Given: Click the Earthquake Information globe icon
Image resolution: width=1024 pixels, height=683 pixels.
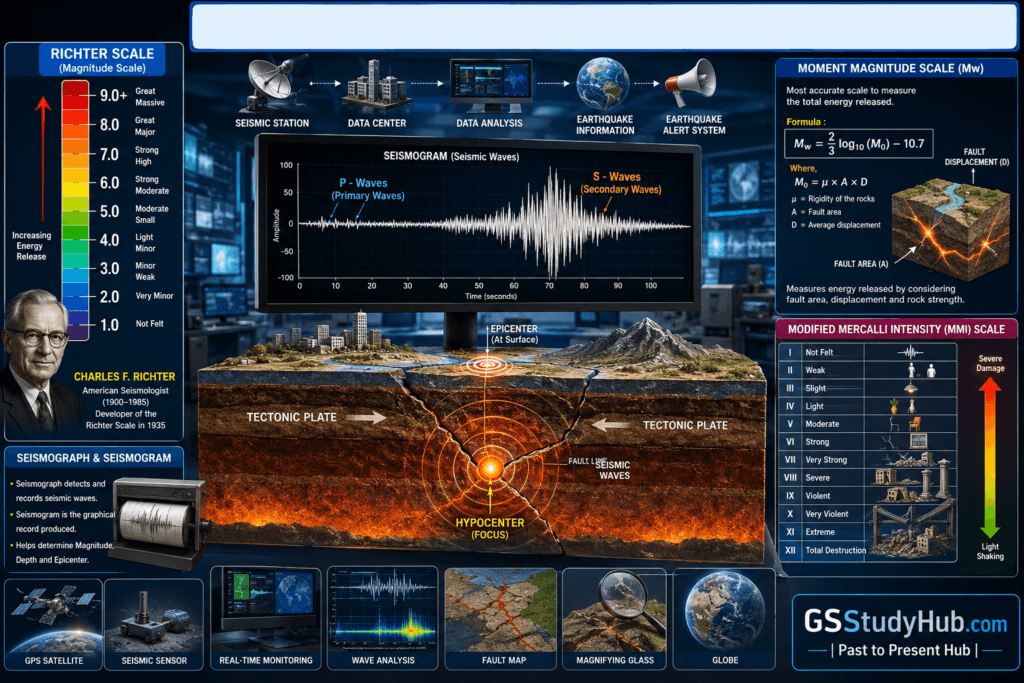Looking at the screenshot, I should 602,84.
